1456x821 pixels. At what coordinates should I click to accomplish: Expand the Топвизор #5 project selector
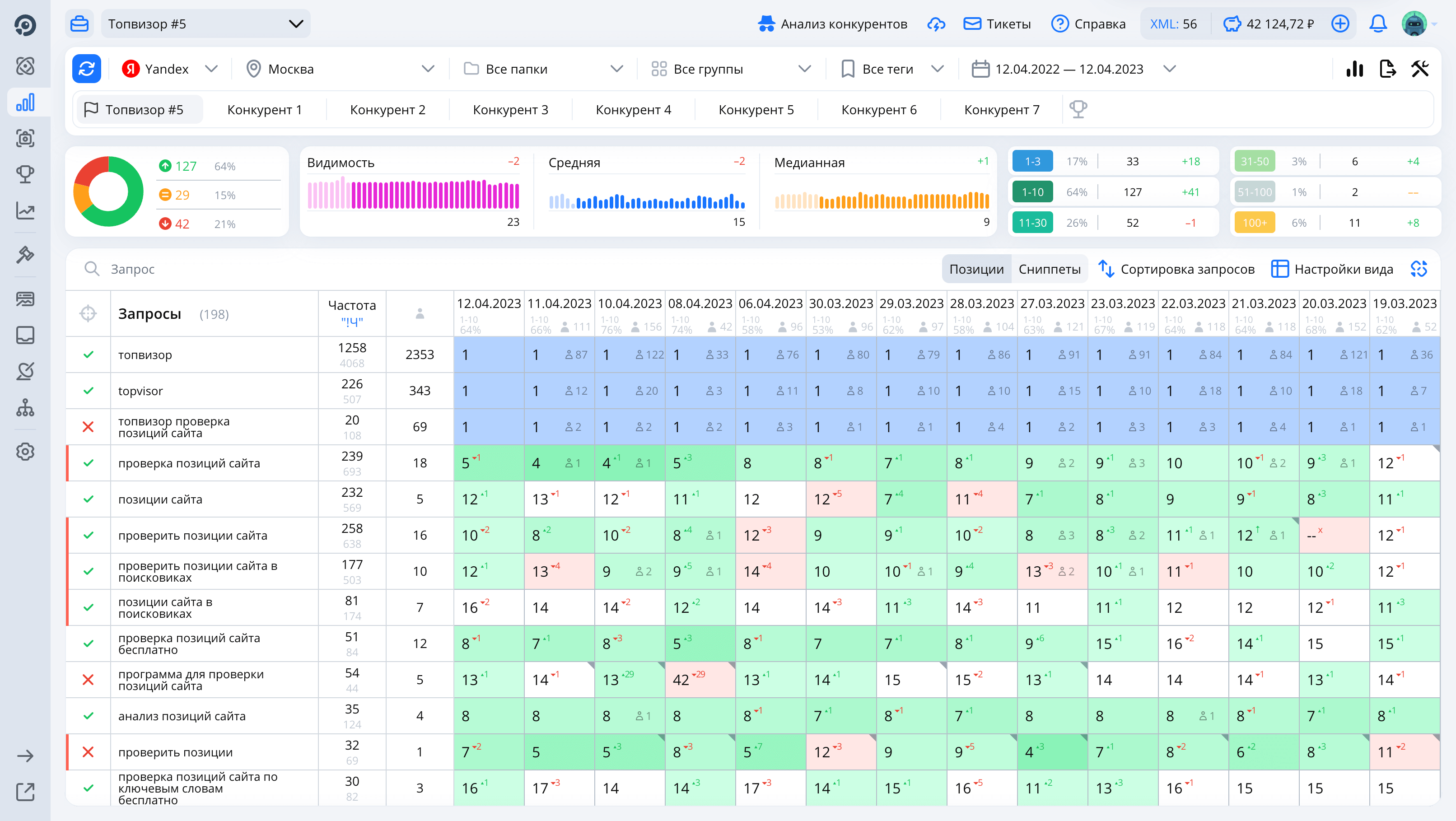pos(206,24)
